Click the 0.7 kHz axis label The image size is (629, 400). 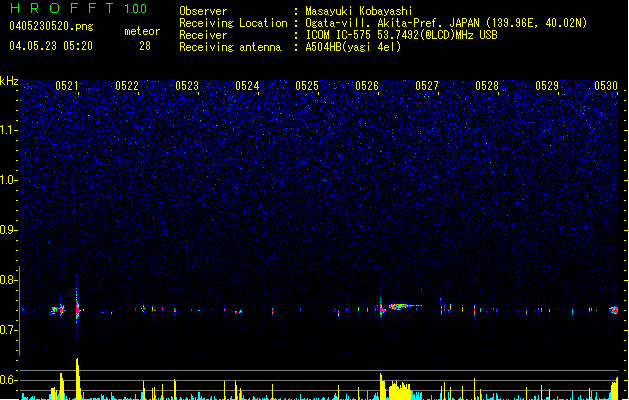(8, 330)
